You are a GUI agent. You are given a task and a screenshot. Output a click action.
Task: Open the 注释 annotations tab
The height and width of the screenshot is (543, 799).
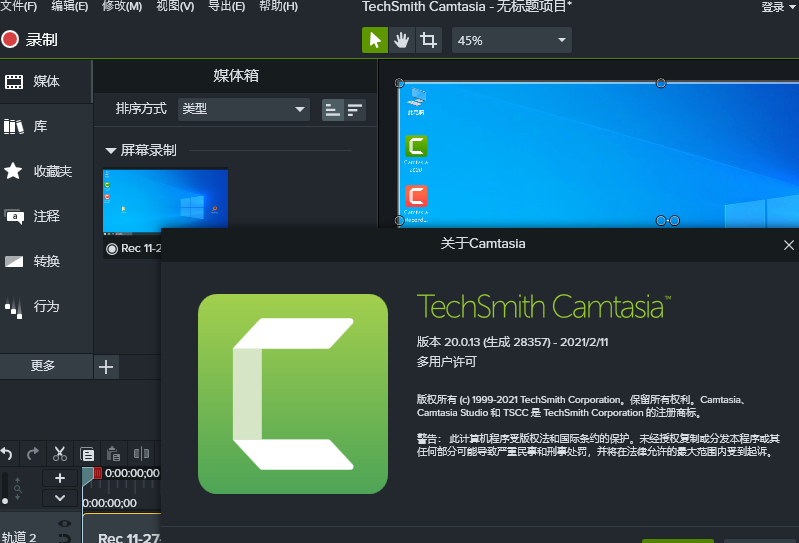point(46,216)
